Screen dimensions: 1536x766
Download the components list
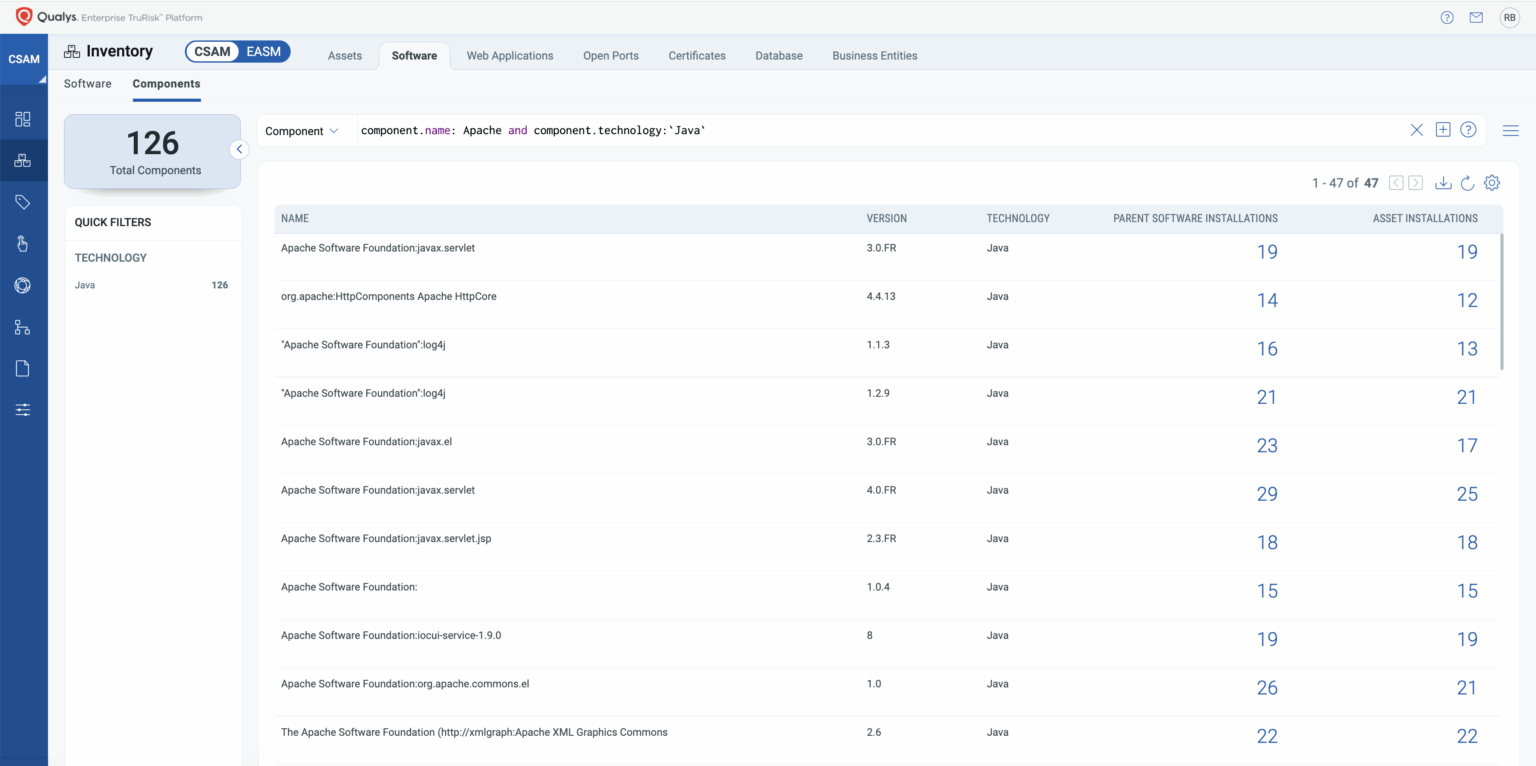(x=1443, y=183)
